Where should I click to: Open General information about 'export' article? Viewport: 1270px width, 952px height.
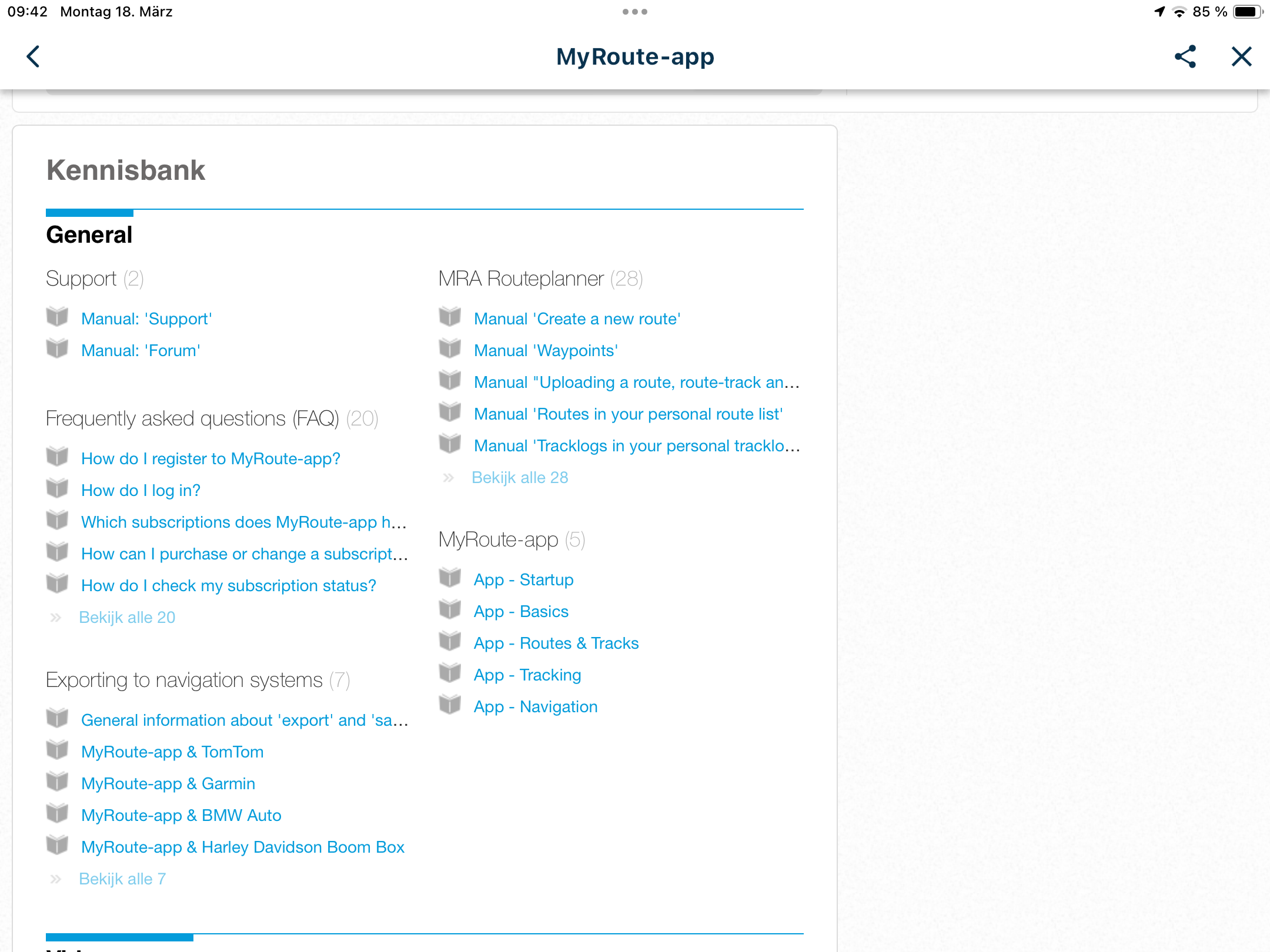point(245,720)
